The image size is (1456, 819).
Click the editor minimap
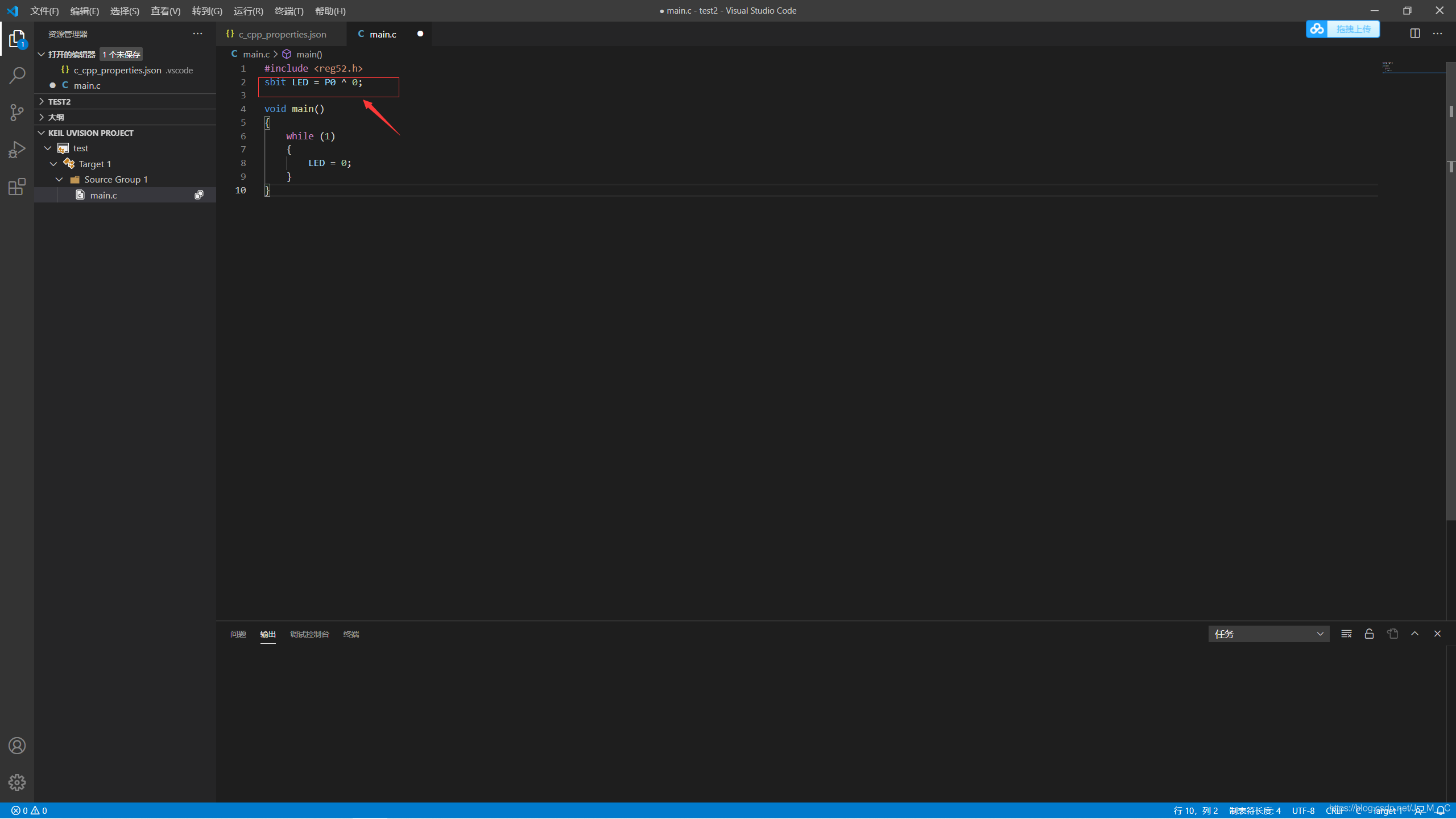1413,68
